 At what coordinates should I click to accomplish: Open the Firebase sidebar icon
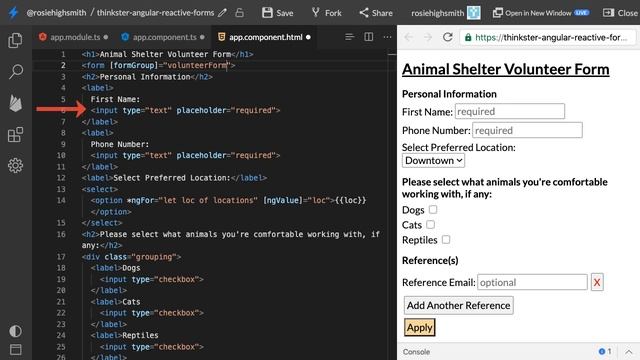(16, 103)
